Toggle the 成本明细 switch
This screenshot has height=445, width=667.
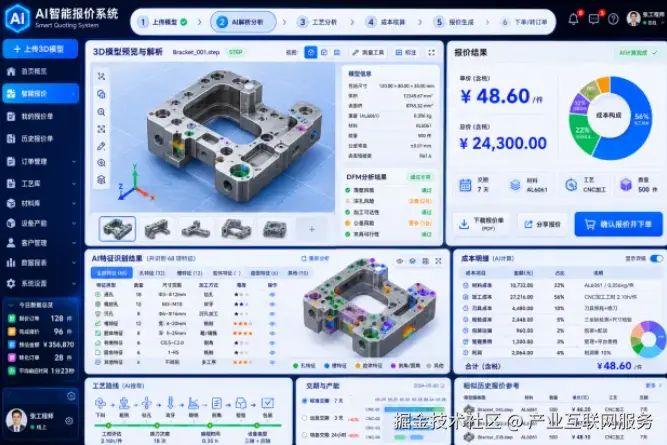click(x=656, y=258)
